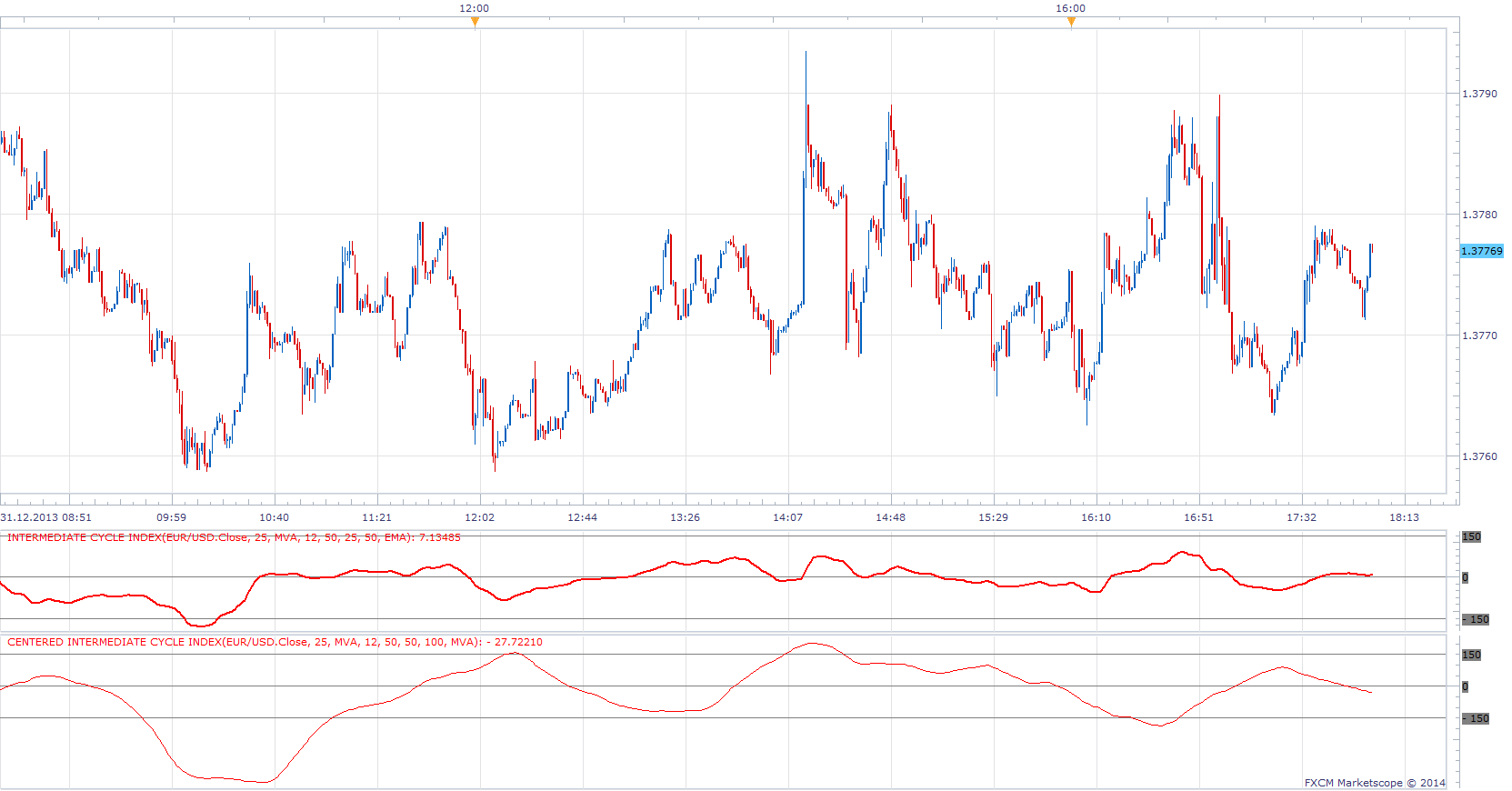Click the 0 level in Centered Cycle panel
Viewport: 1512px width, 791px height.
pos(1465,686)
